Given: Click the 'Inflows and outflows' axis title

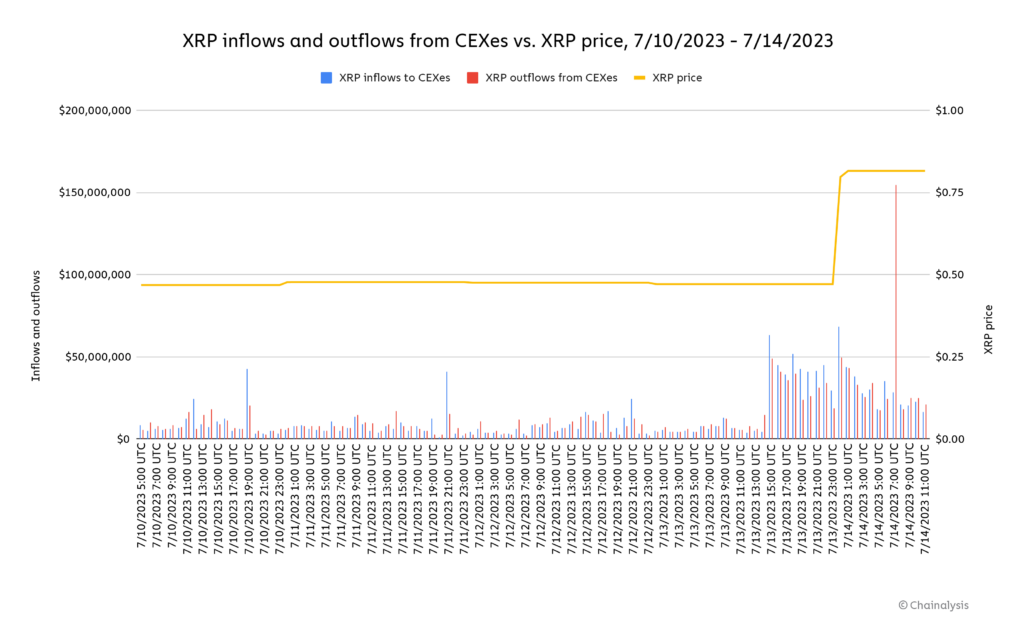Looking at the screenshot, I should click(x=36, y=325).
